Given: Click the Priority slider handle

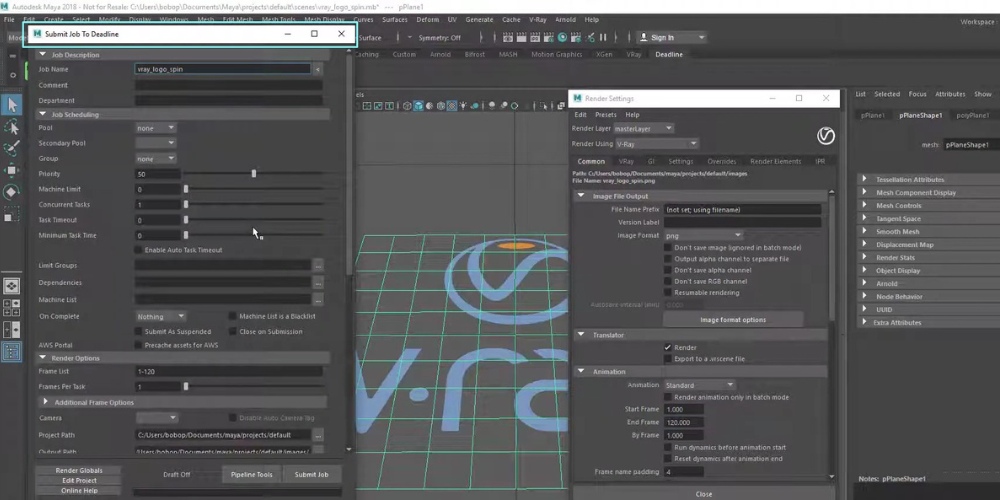Looking at the screenshot, I should pos(254,174).
